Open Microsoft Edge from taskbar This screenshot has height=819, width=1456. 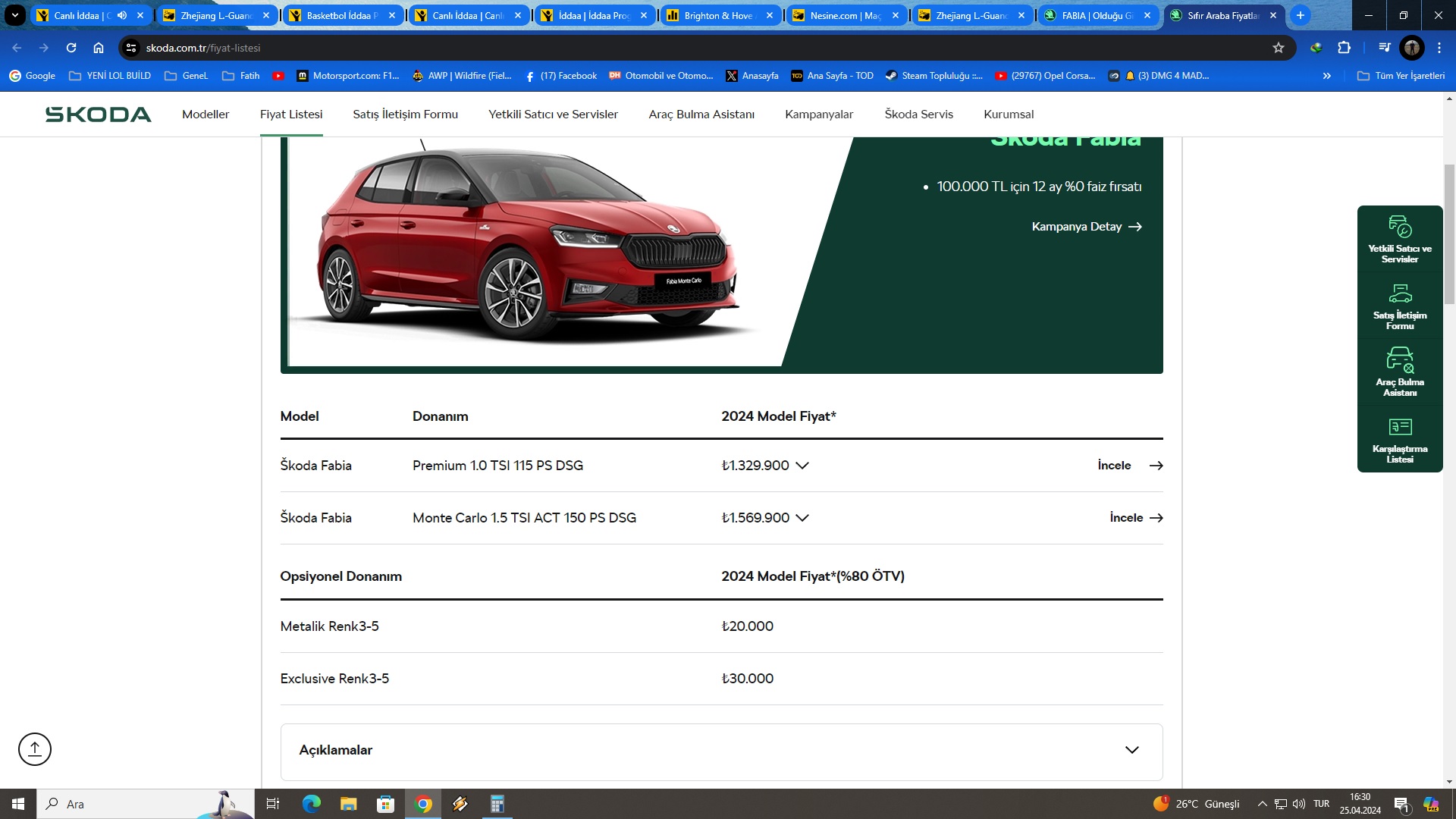312,804
